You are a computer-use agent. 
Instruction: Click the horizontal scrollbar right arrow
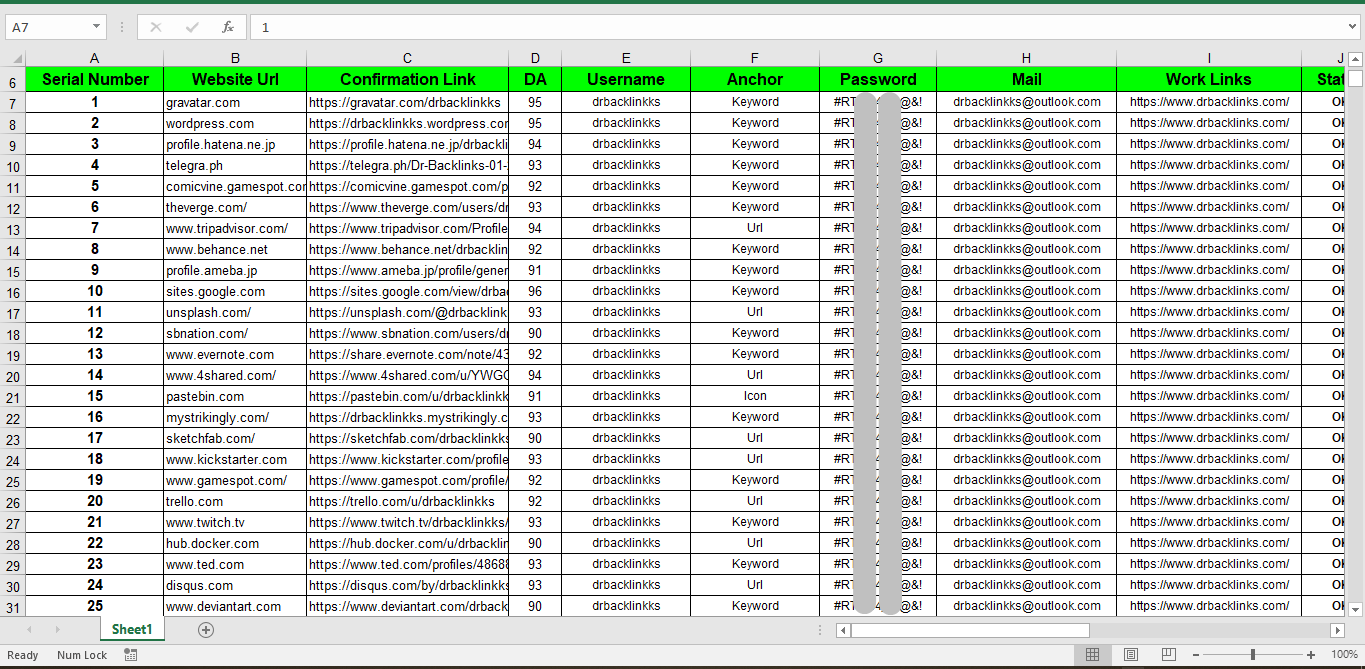pyautogui.click(x=1339, y=630)
